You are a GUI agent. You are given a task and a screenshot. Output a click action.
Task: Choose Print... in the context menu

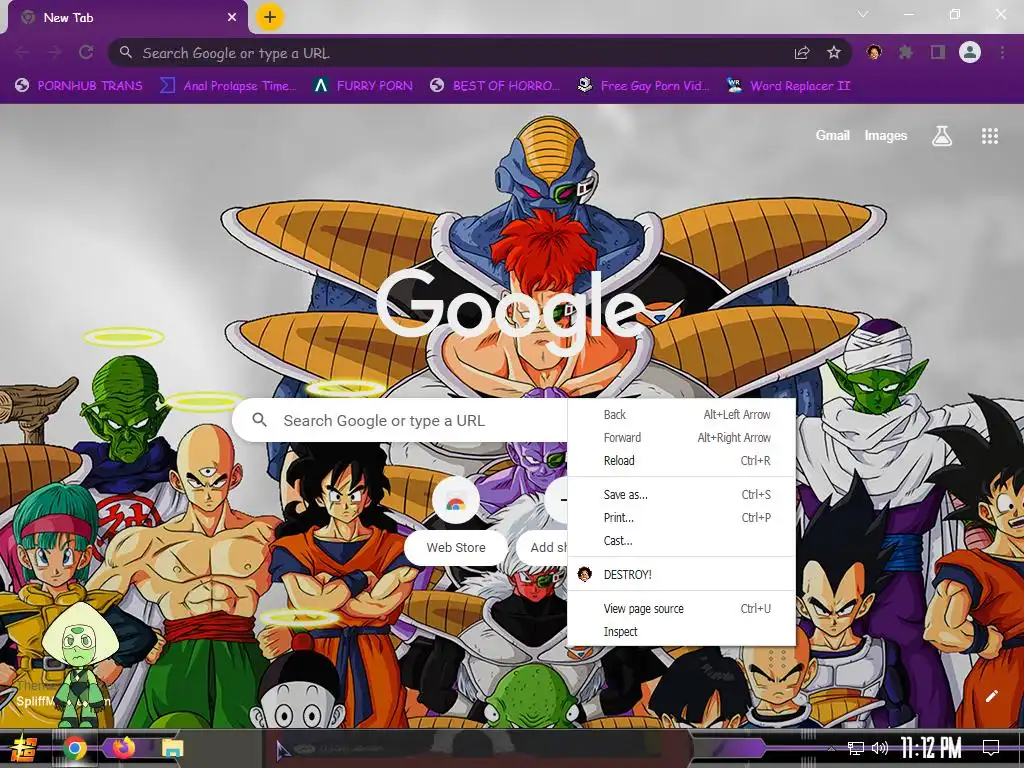tap(682, 517)
